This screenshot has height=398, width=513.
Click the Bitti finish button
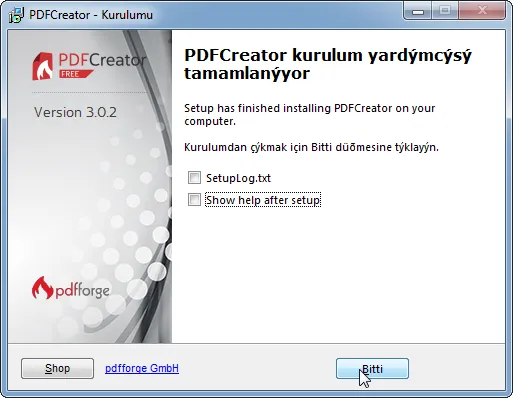click(372, 369)
